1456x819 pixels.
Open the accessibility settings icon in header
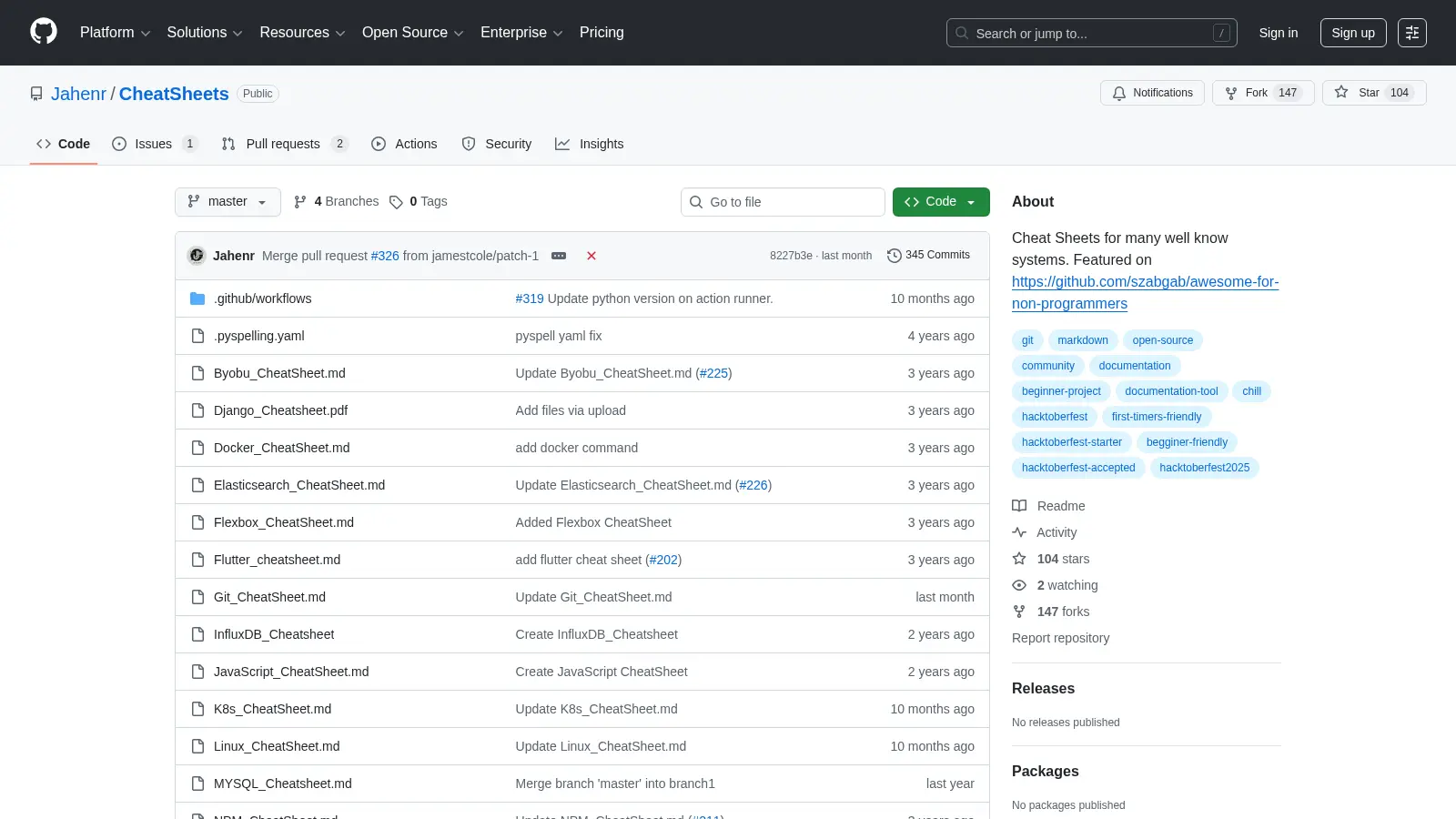[1412, 33]
